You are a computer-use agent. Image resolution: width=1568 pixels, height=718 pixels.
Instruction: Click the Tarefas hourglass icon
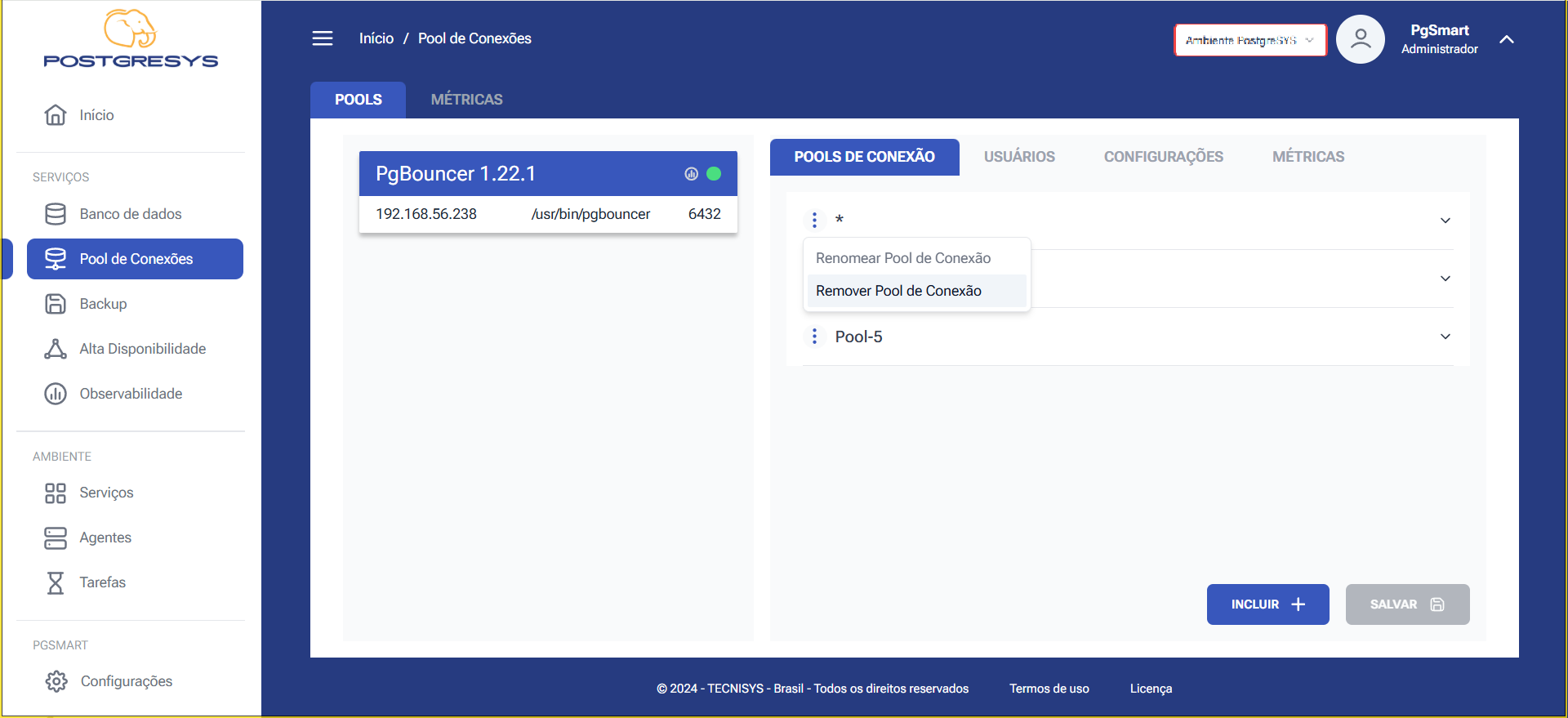coord(56,582)
